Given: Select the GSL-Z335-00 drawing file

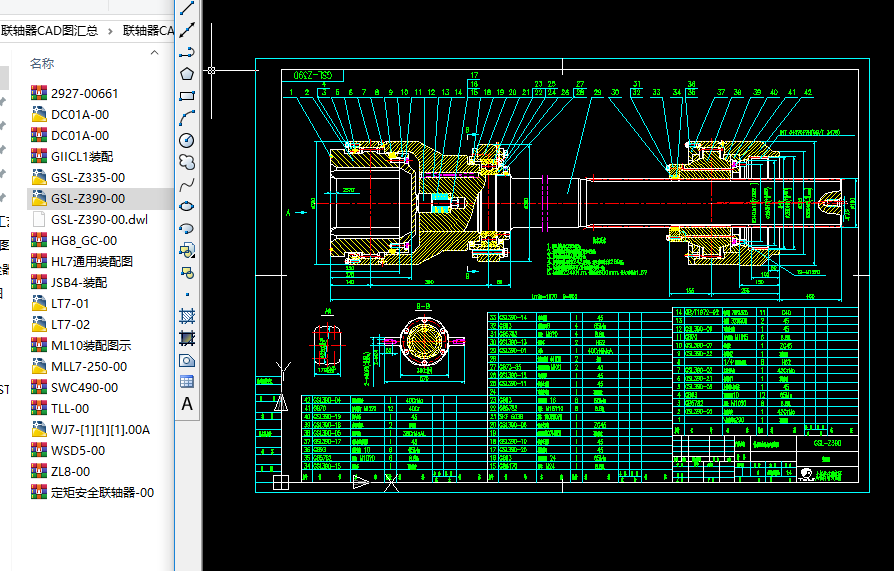Looking at the screenshot, I should (x=87, y=178).
